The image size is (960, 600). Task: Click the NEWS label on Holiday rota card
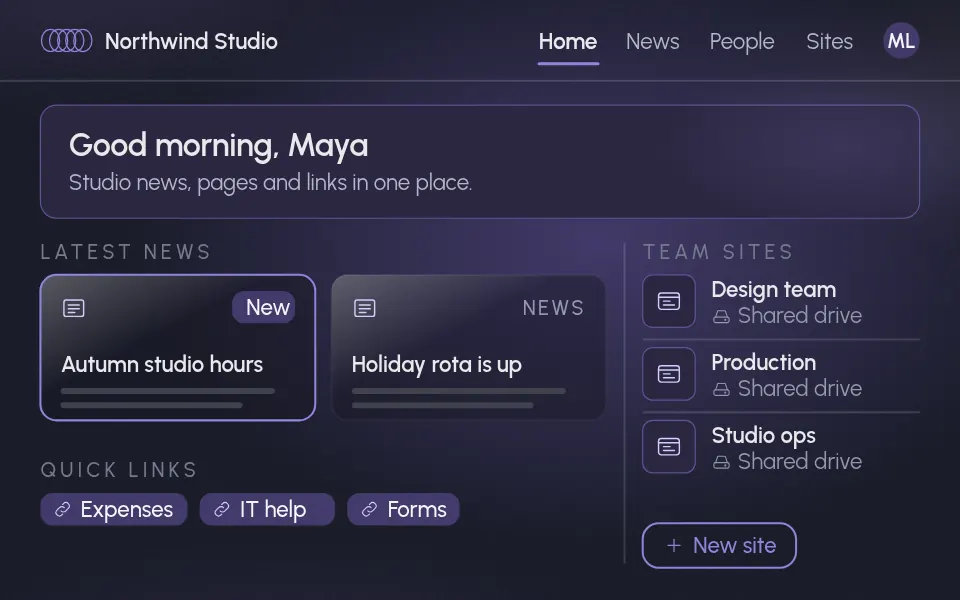tap(553, 308)
